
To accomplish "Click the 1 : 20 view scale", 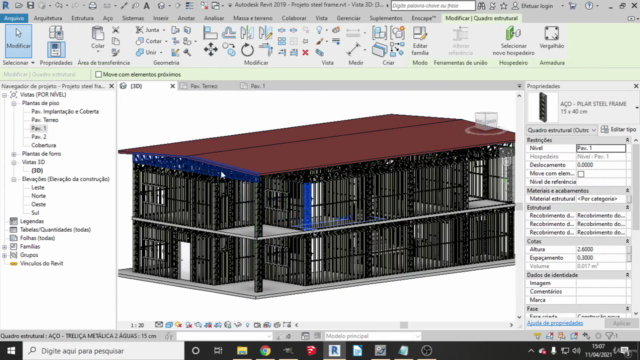I will click(x=137, y=325).
